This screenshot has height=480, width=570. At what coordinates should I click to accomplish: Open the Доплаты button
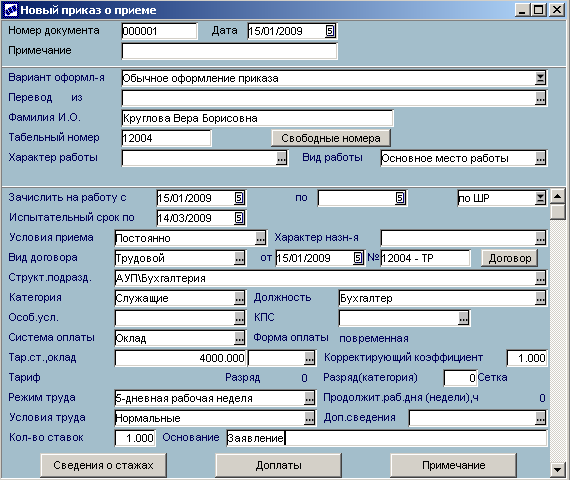[278, 465]
